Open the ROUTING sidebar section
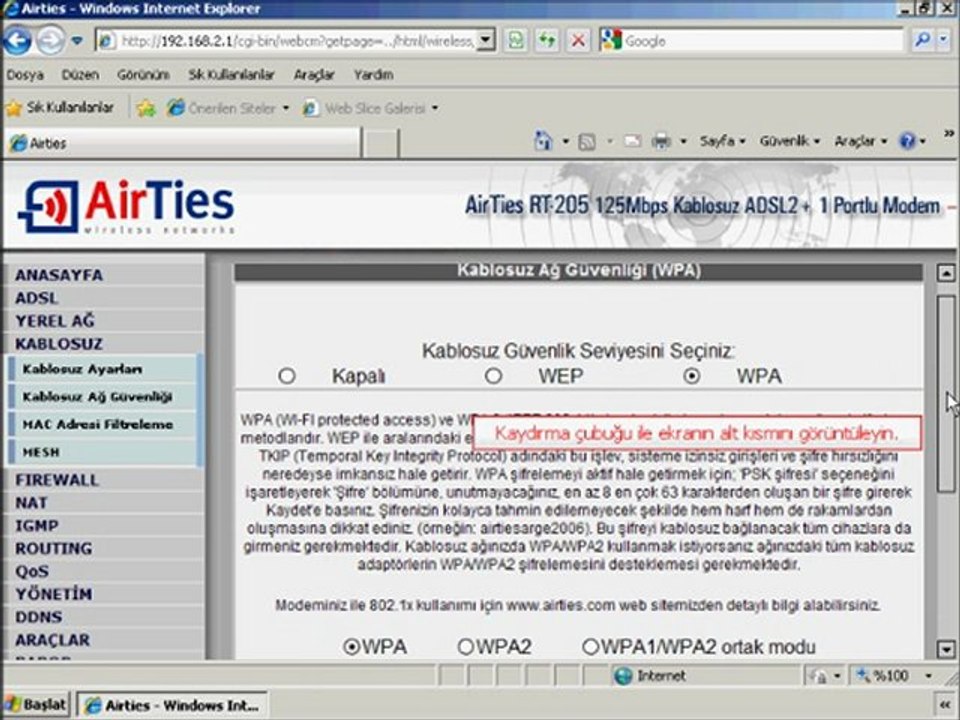 point(54,549)
